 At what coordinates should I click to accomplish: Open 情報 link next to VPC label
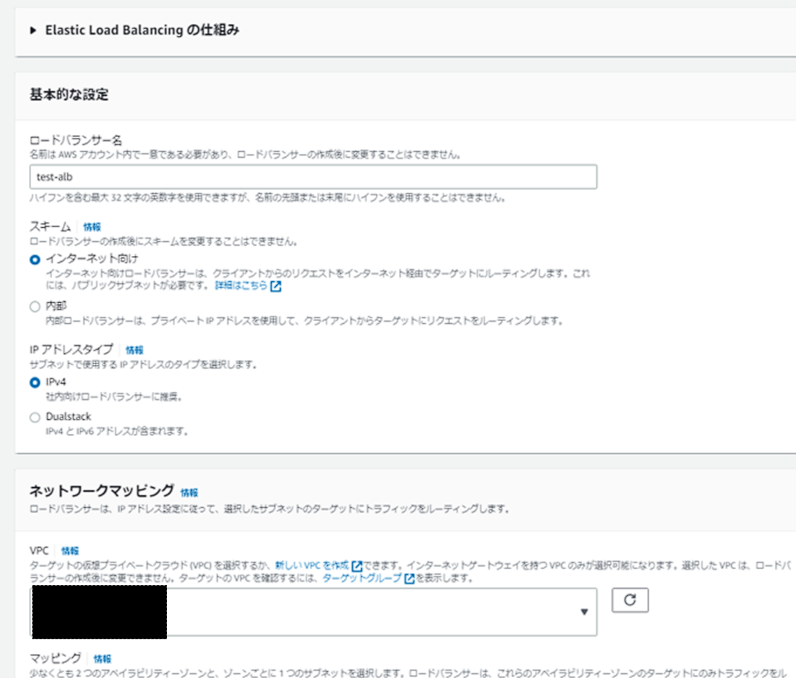click(70, 550)
